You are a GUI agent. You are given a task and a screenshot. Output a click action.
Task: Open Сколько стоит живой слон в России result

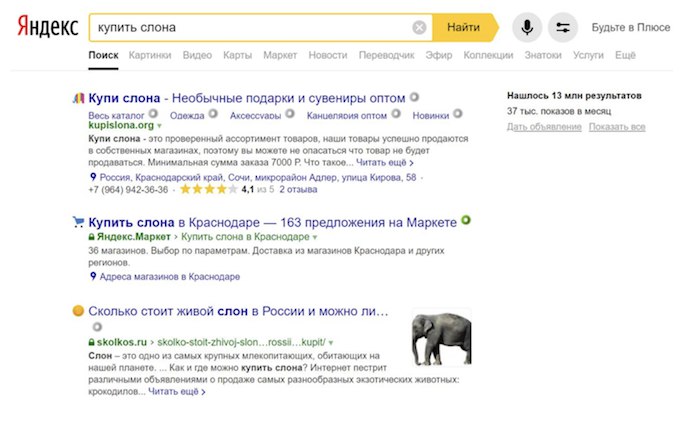tap(238, 311)
